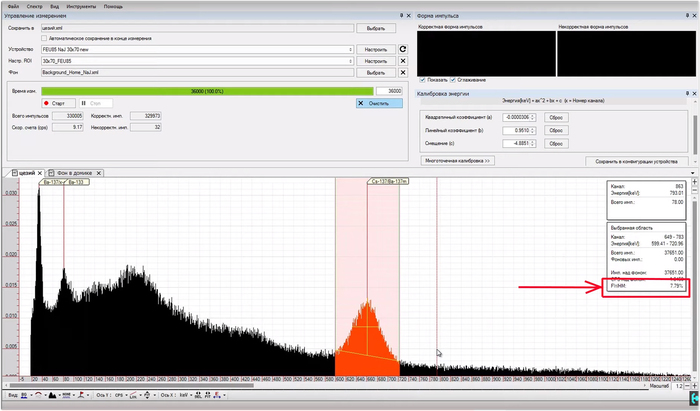Toggle the 'Показать' checkbox

coord(421,80)
